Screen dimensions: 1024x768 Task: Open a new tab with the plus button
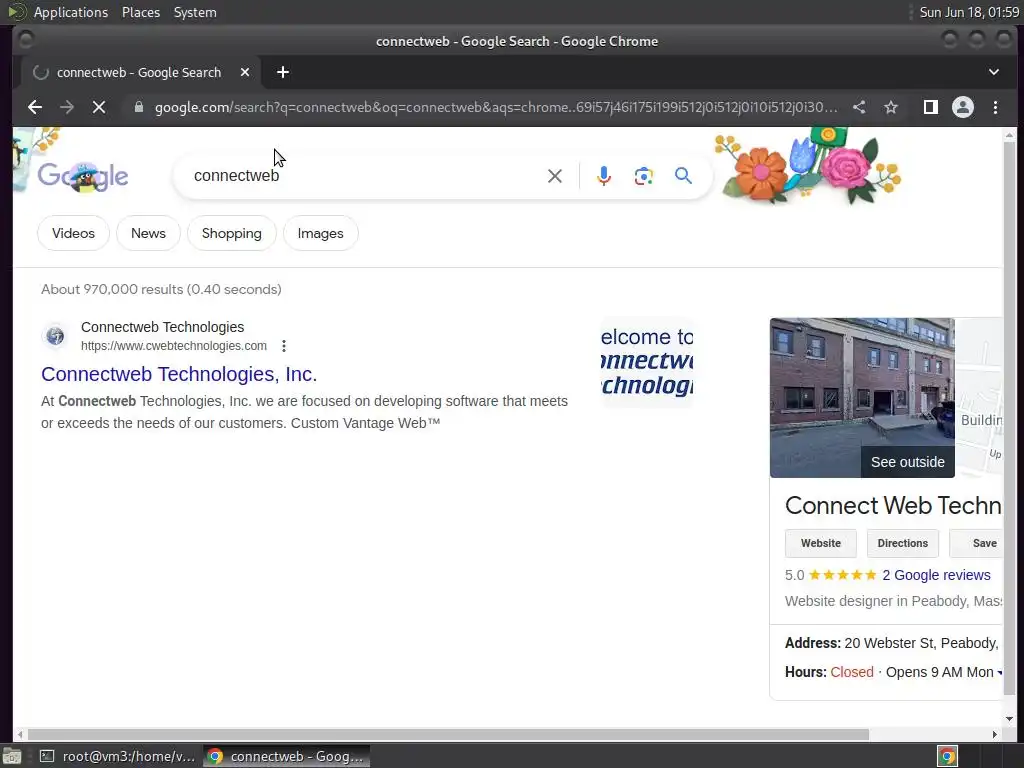283,72
